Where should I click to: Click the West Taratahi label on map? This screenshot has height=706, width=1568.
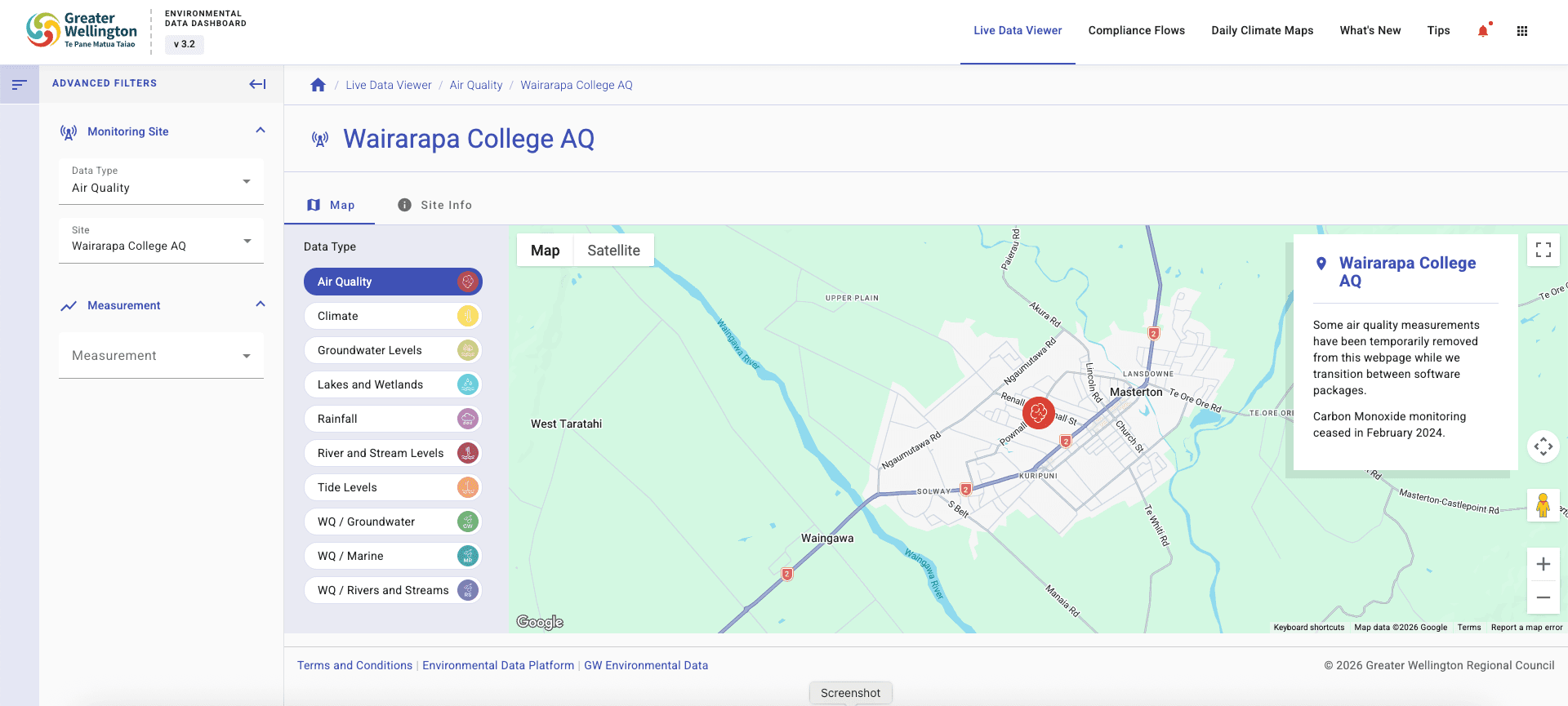click(566, 424)
